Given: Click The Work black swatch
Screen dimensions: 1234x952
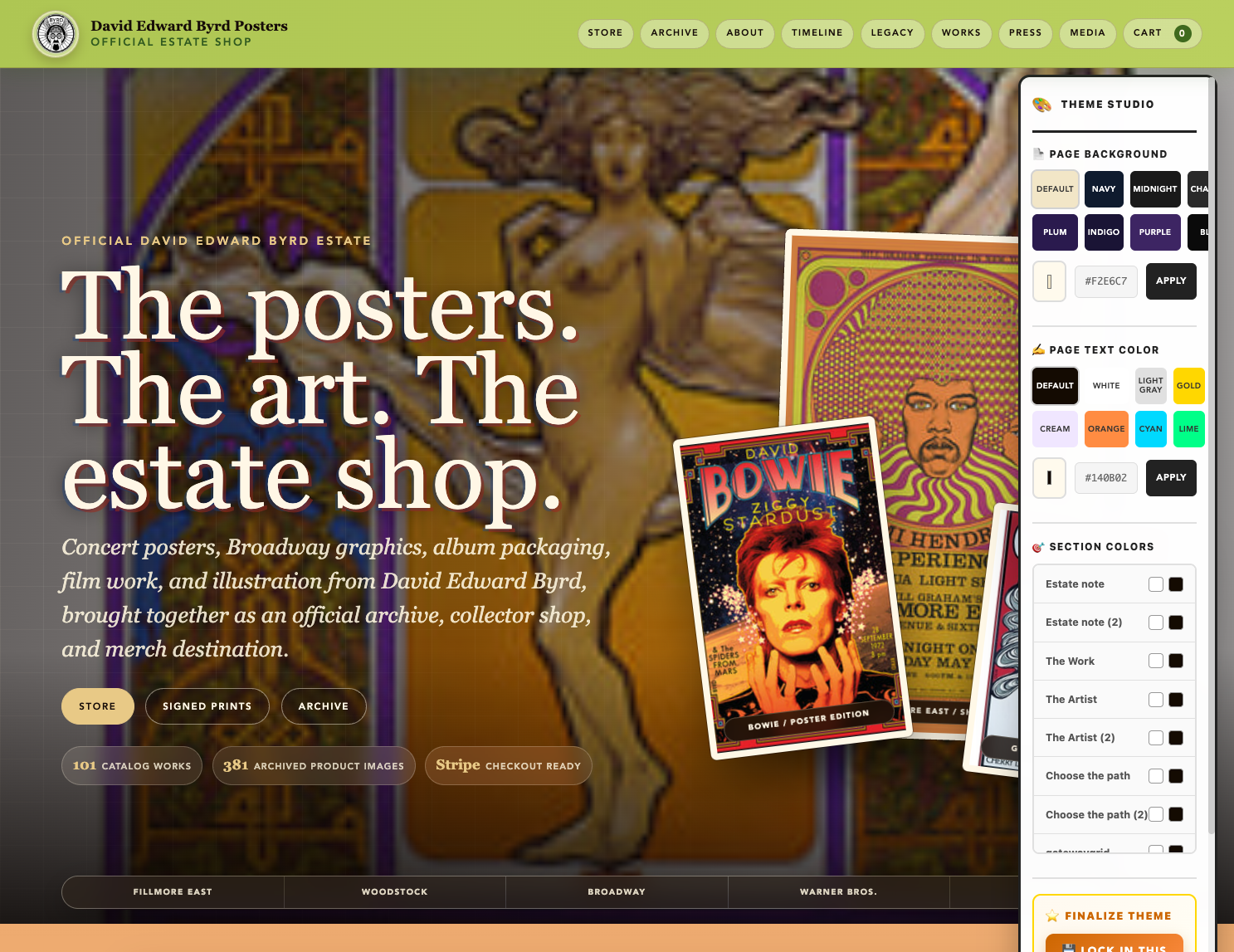Looking at the screenshot, I should pos(1176,661).
